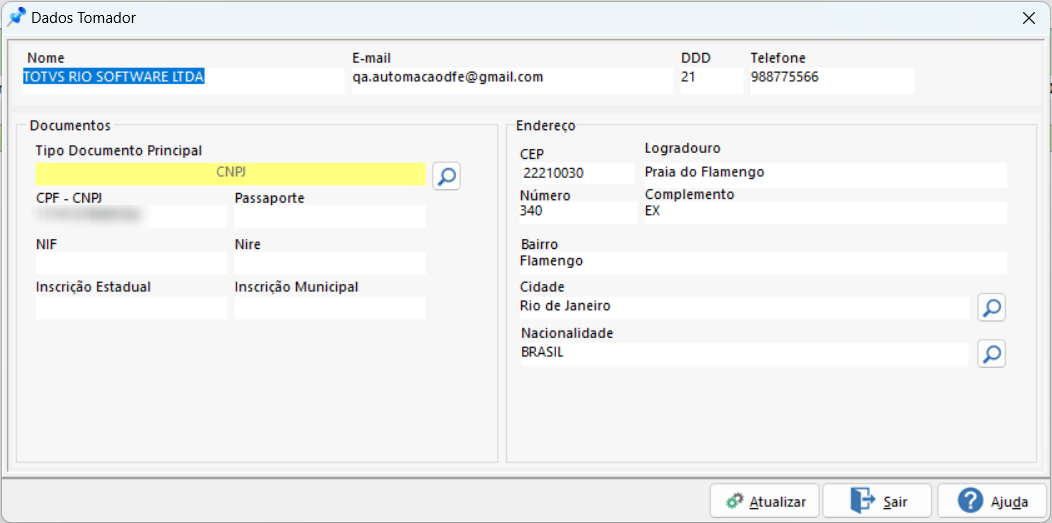This screenshot has height=523, width=1052.
Task: Click the empty NIF field
Action: 132,263
